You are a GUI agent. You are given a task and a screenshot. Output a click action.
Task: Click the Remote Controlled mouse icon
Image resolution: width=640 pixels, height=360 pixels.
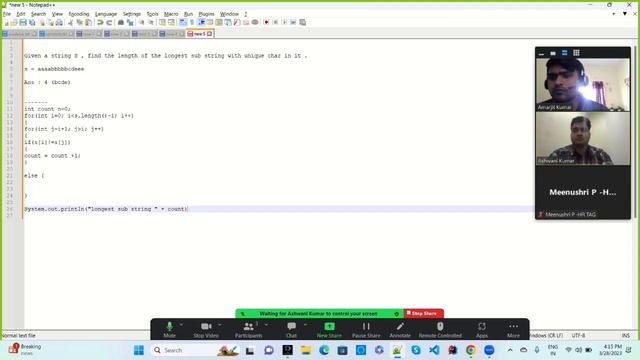tap(440, 329)
